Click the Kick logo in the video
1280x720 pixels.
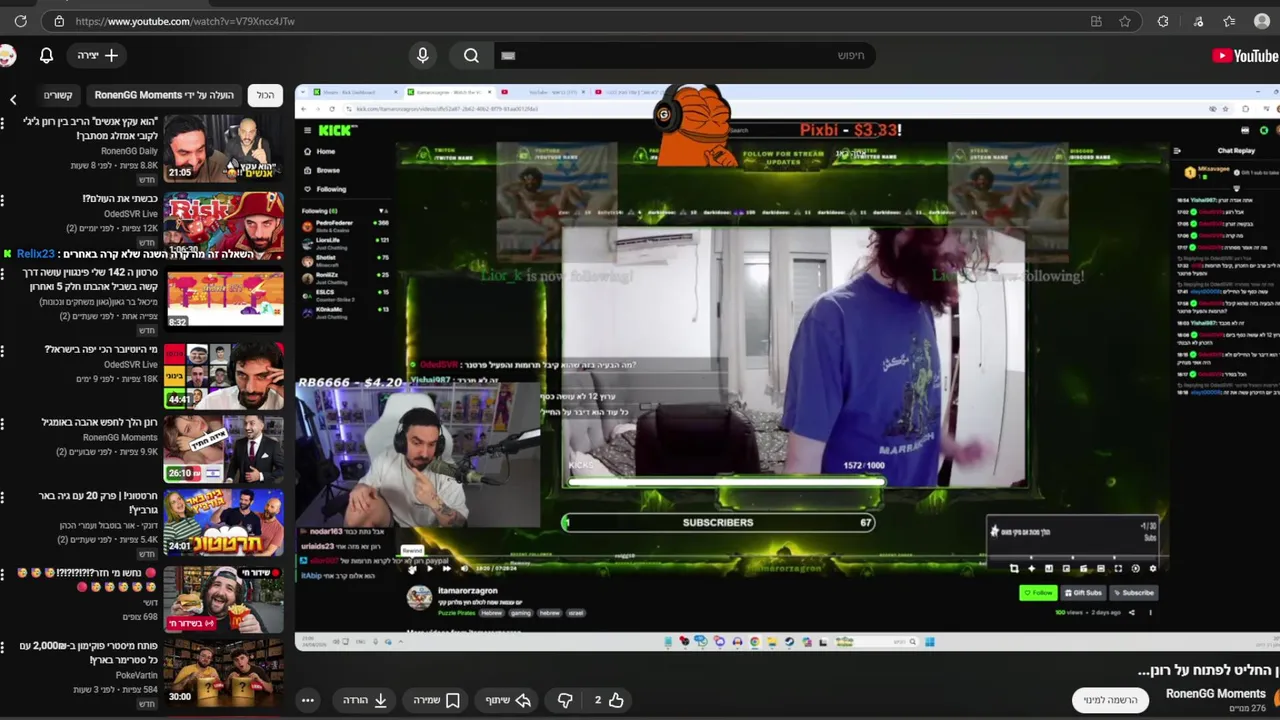point(337,130)
